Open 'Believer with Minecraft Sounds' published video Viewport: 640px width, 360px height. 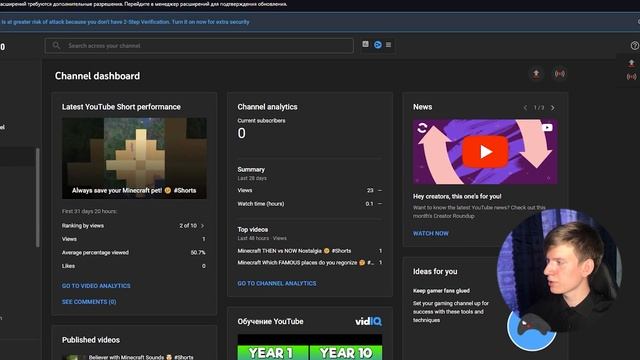click(141, 357)
